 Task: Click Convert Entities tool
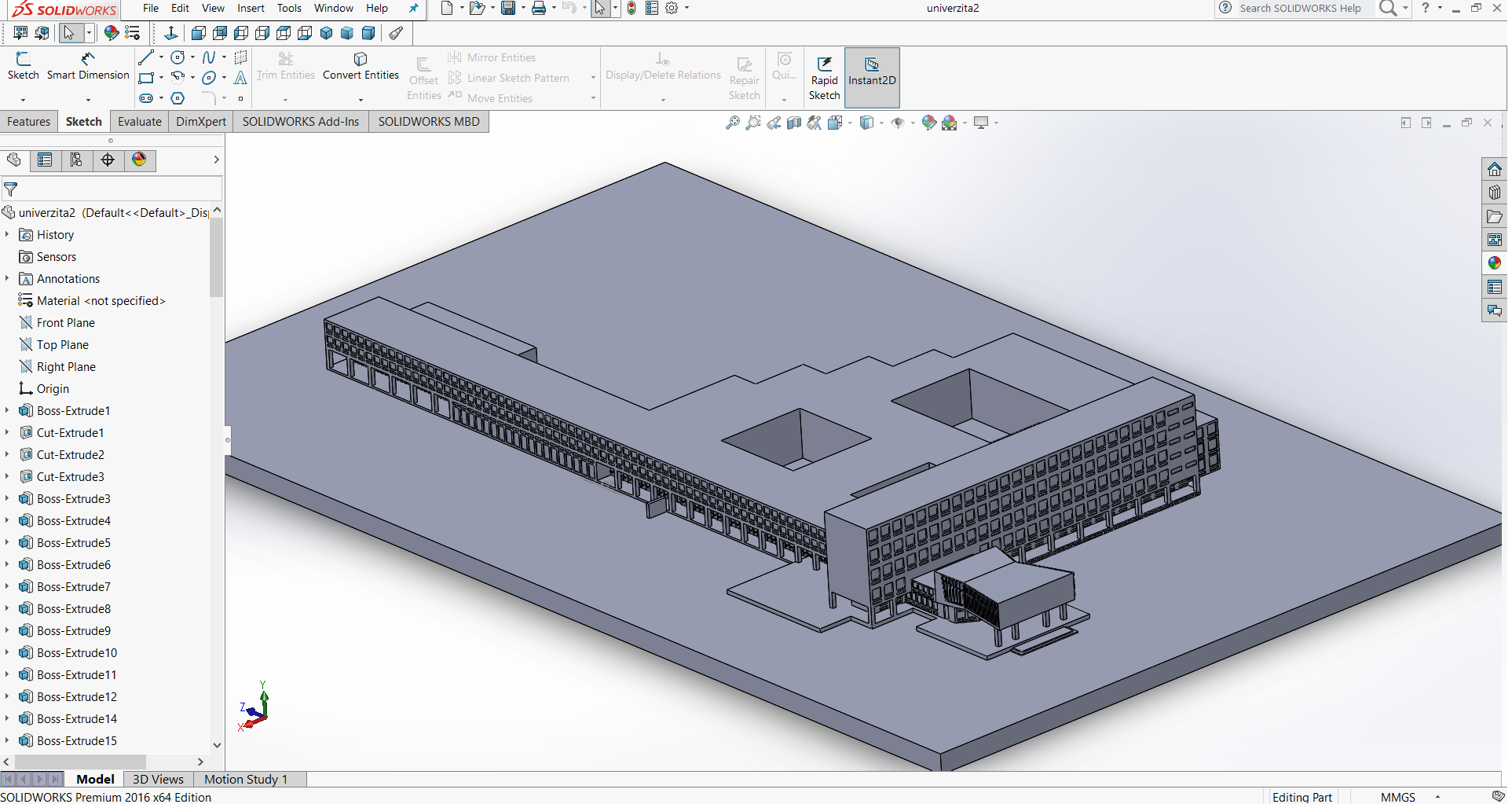[361, 67]
